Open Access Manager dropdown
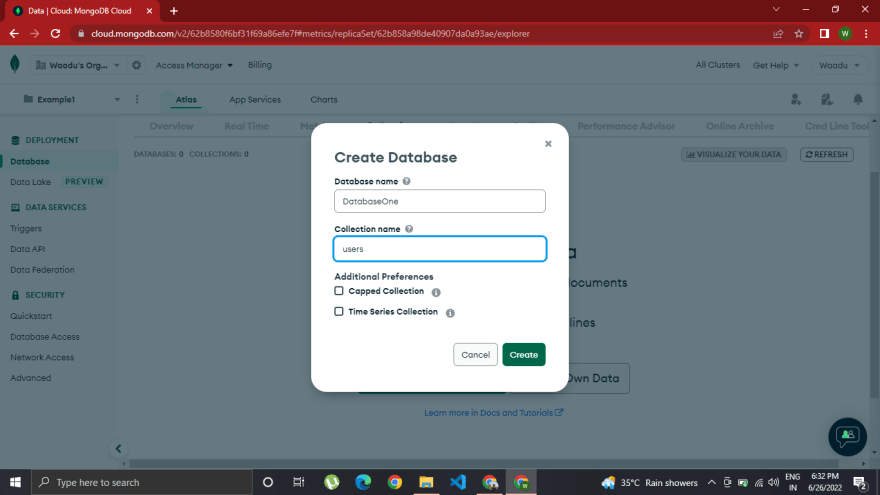Image resolution: width=880 pixels, height=495 pixels. tap(194, 65)
